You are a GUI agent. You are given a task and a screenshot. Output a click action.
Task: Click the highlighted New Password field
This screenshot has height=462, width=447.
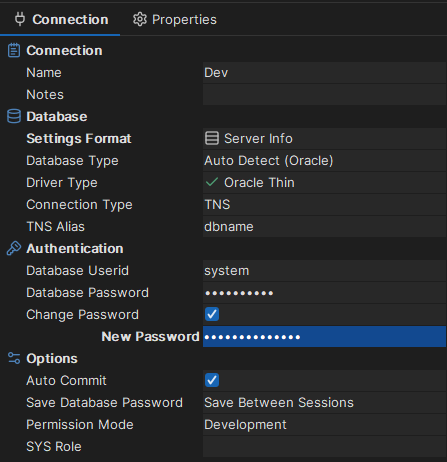324,336
